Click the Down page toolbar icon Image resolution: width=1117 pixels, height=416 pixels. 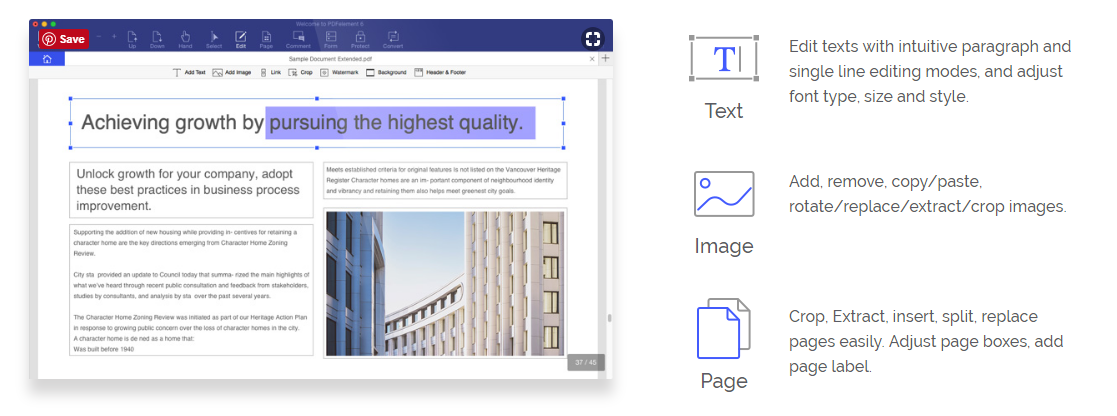point(157,39)
